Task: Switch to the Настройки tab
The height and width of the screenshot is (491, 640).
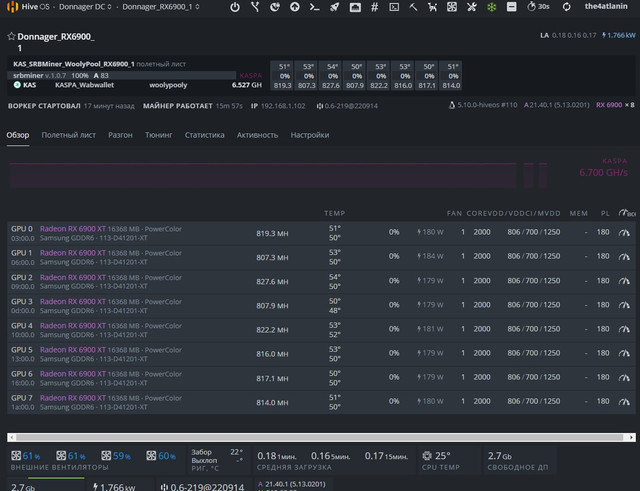Action: 310,135
